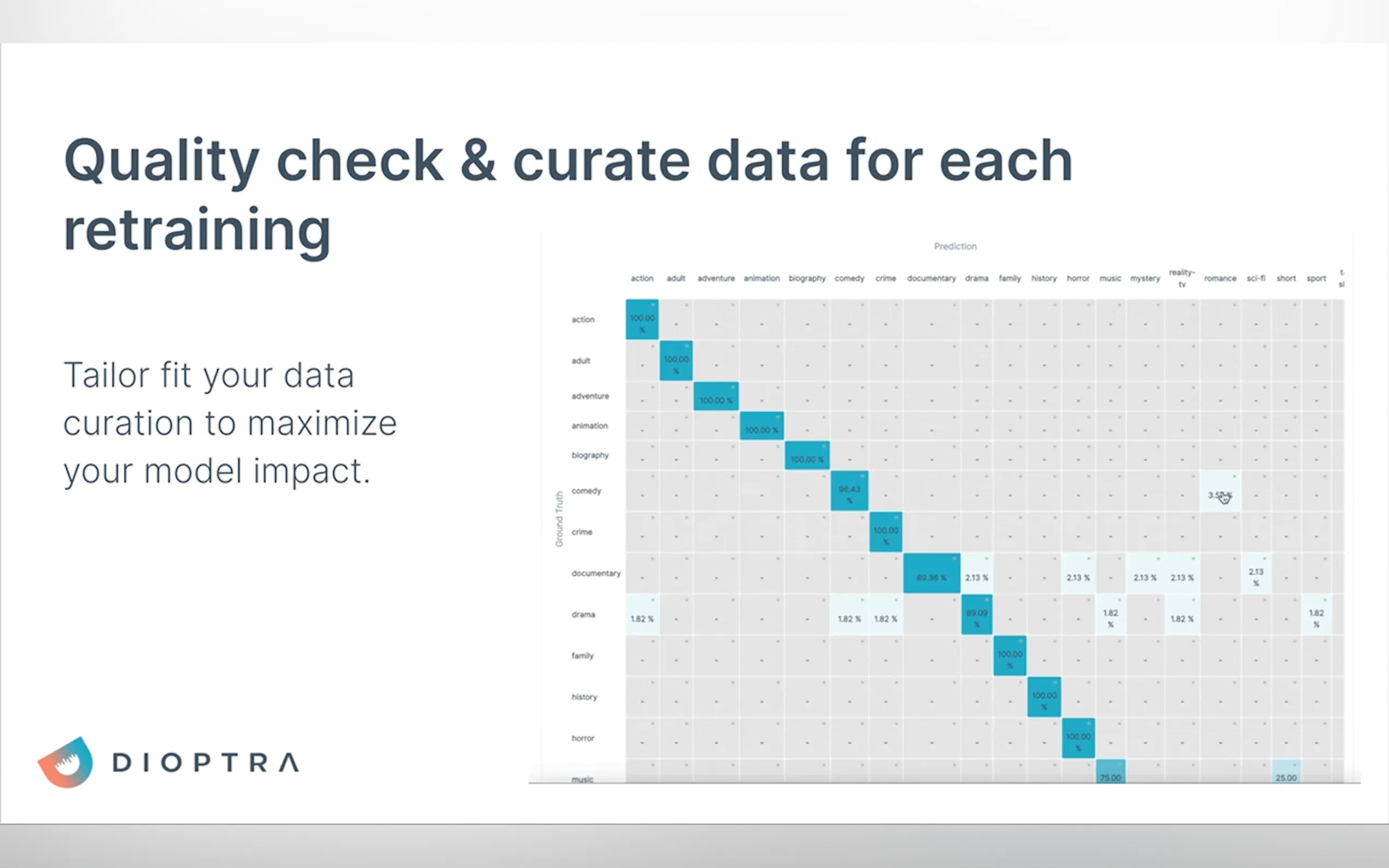Select the family 100% diagonal cell

point(1009,656)
